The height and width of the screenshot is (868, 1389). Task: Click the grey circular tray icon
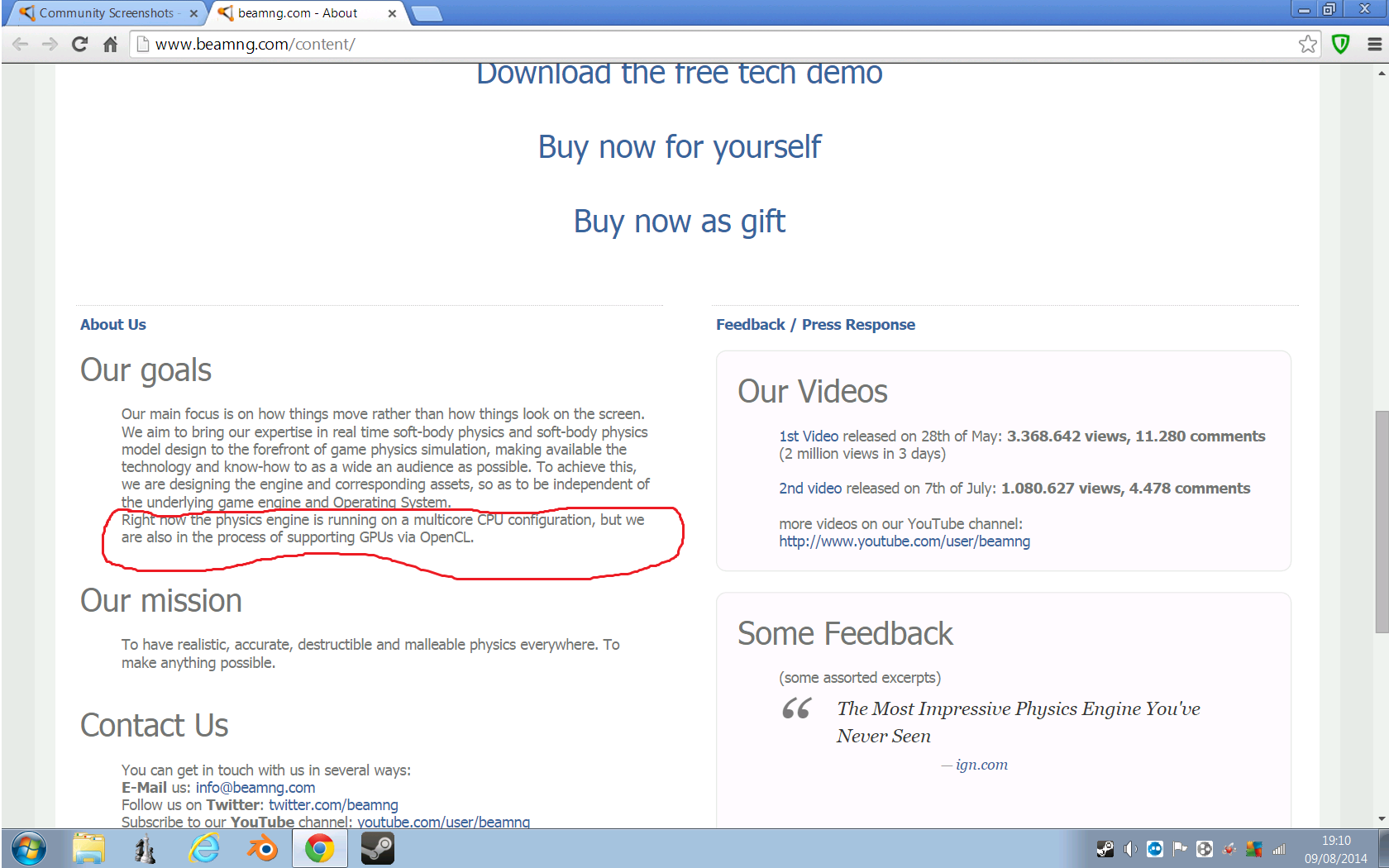[1205, 849]
